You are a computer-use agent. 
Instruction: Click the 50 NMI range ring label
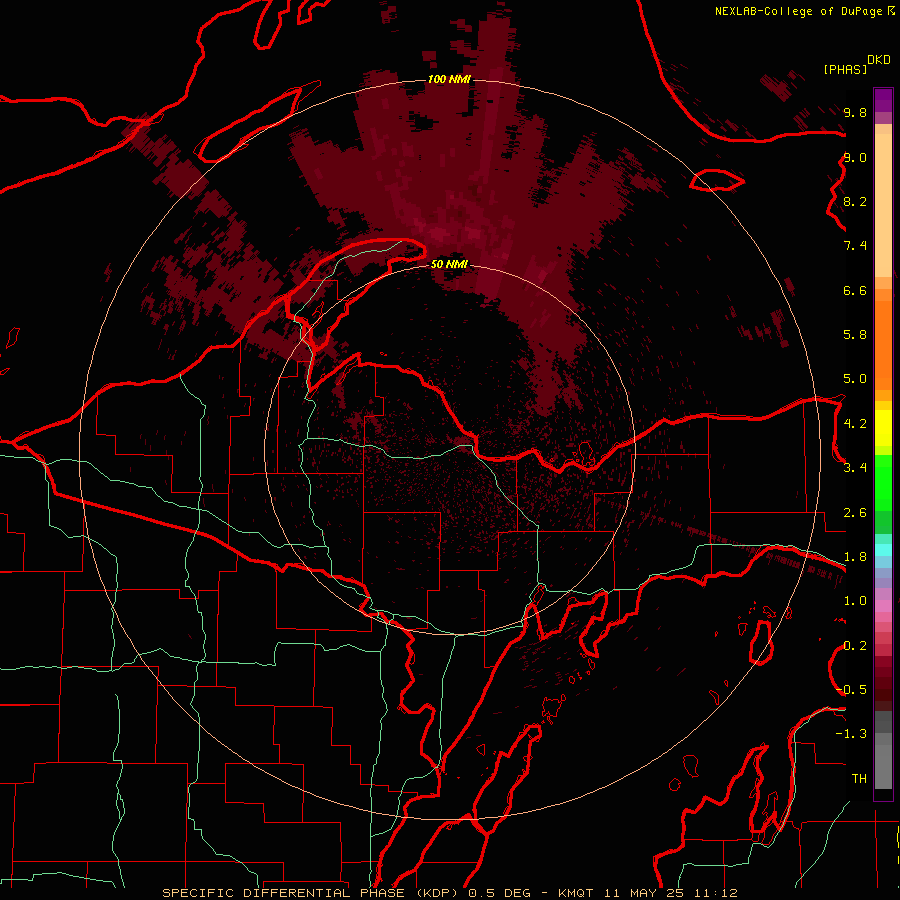449,264
